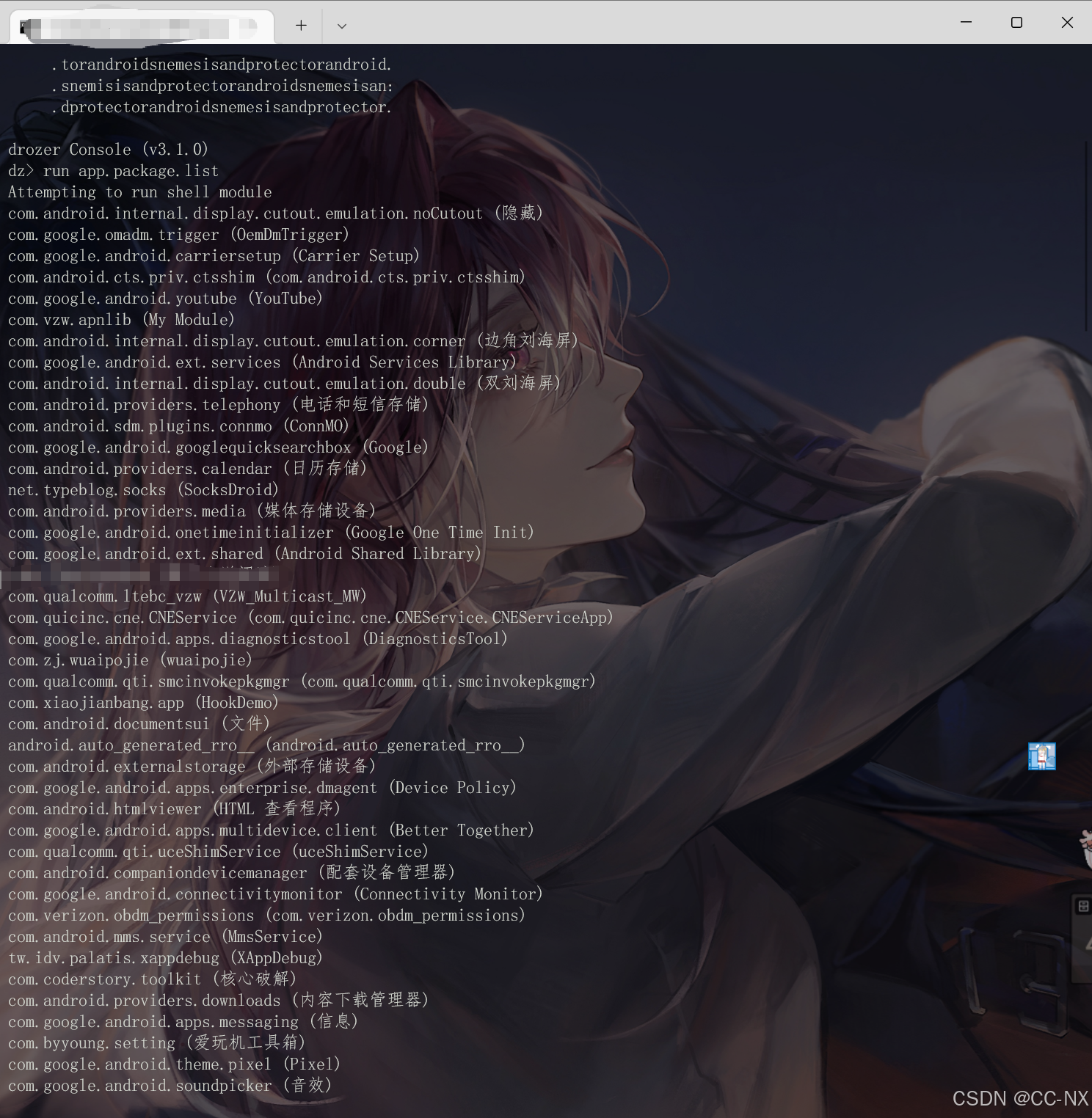This screenshot has height=1118, width=1092.
Task: Click the com.android.externalstorage line
Action: [192, 767]
